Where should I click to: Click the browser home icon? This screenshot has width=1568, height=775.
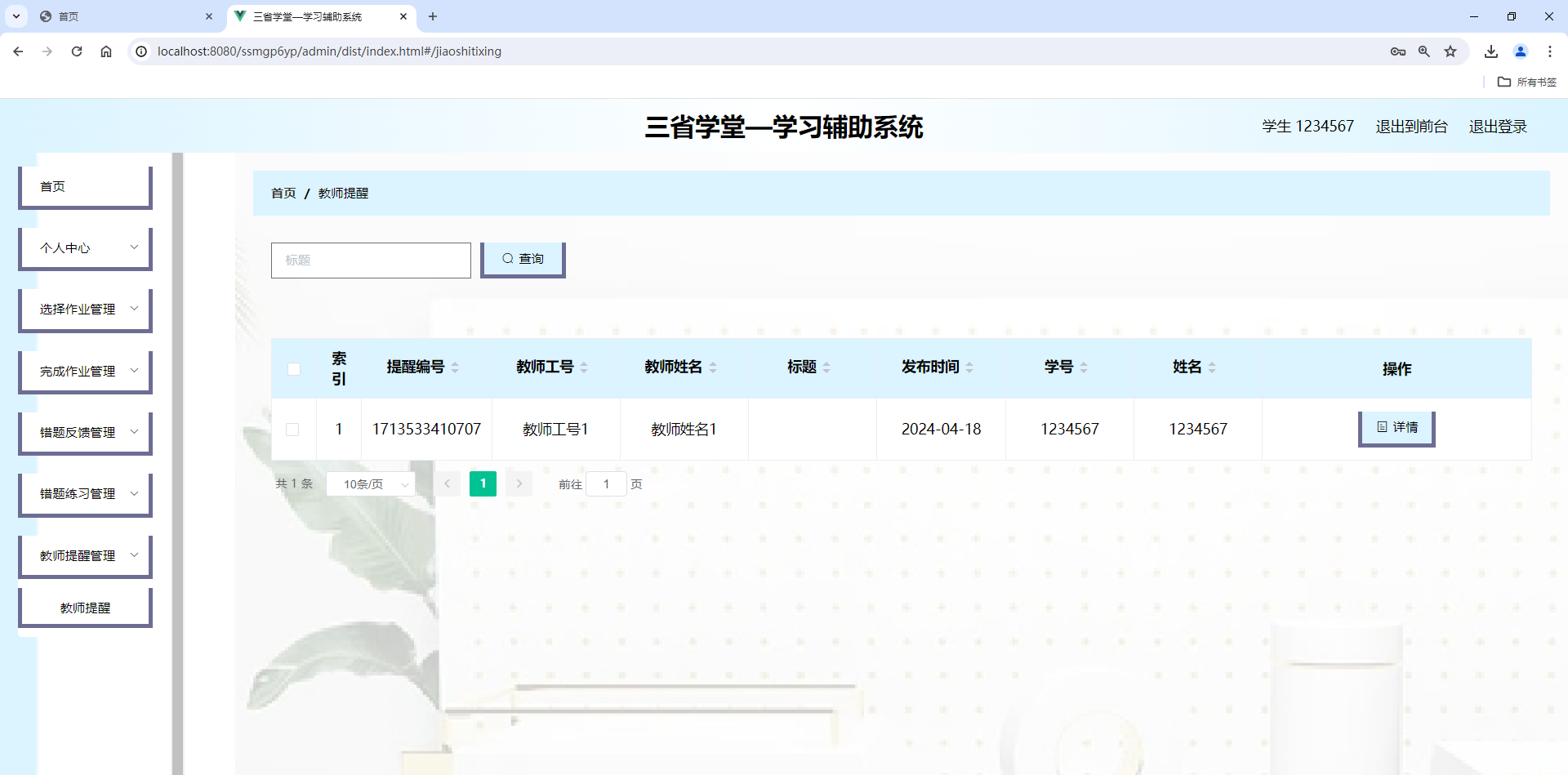[105, 51]
